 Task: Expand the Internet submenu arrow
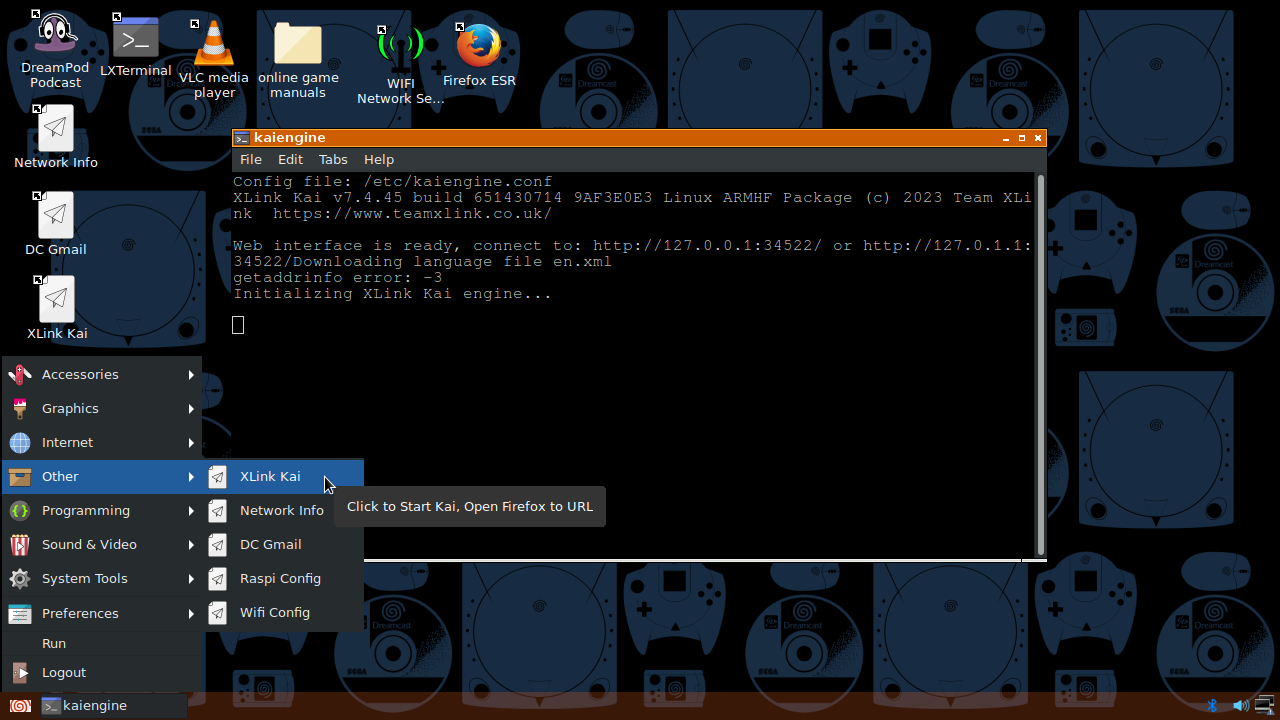click(191, 443)
